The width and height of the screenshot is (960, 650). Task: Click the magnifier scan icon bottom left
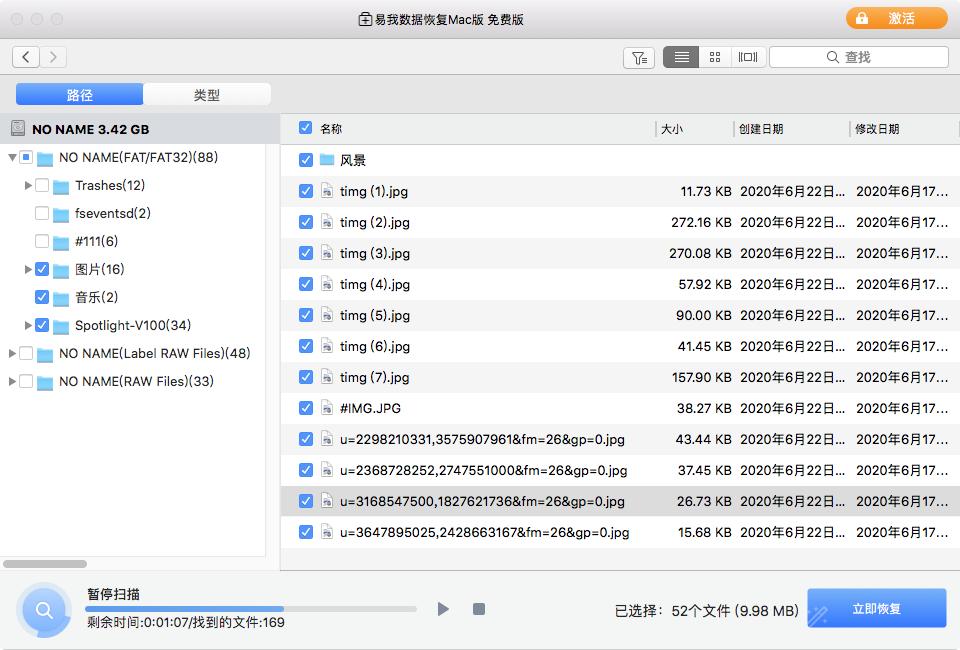(x=43, y=608)
